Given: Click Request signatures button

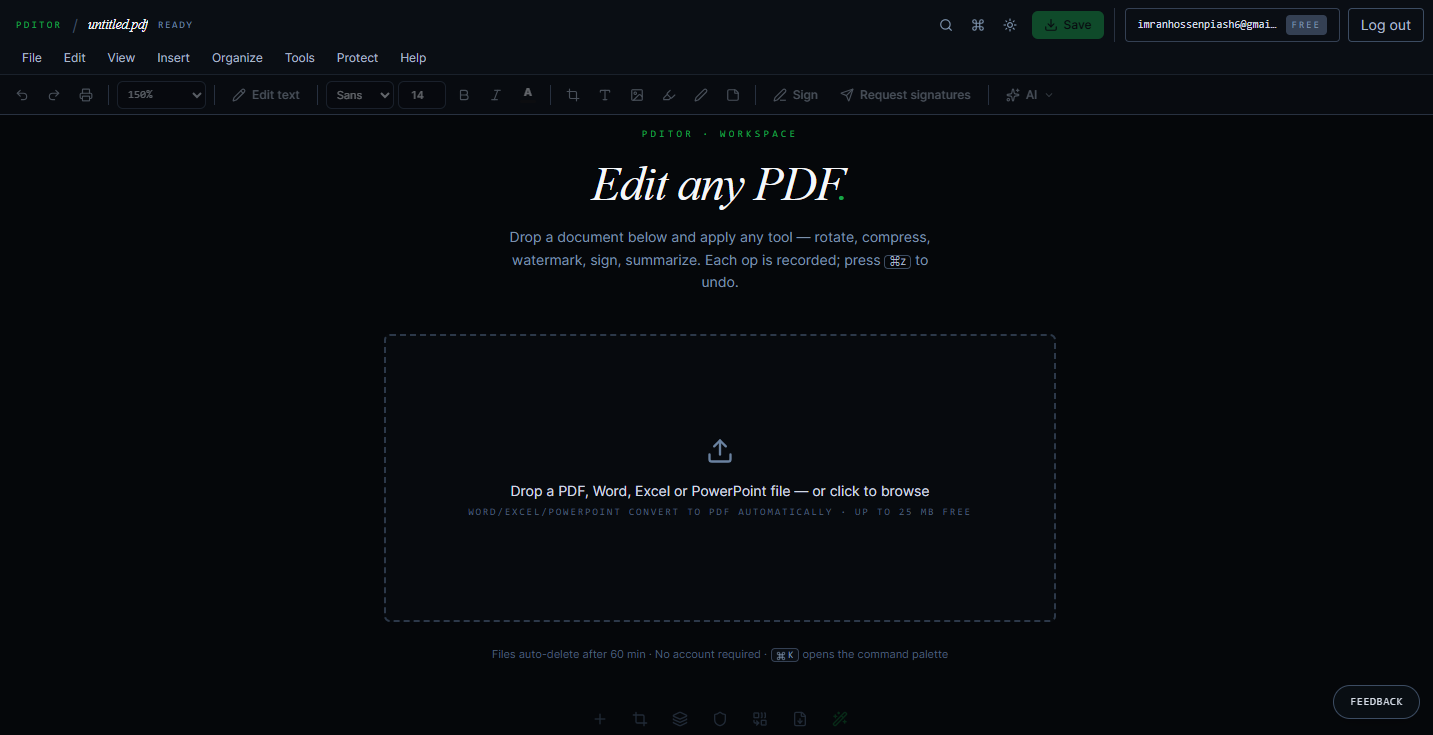Looking at the screenshot, I should [x=905, y=95].
